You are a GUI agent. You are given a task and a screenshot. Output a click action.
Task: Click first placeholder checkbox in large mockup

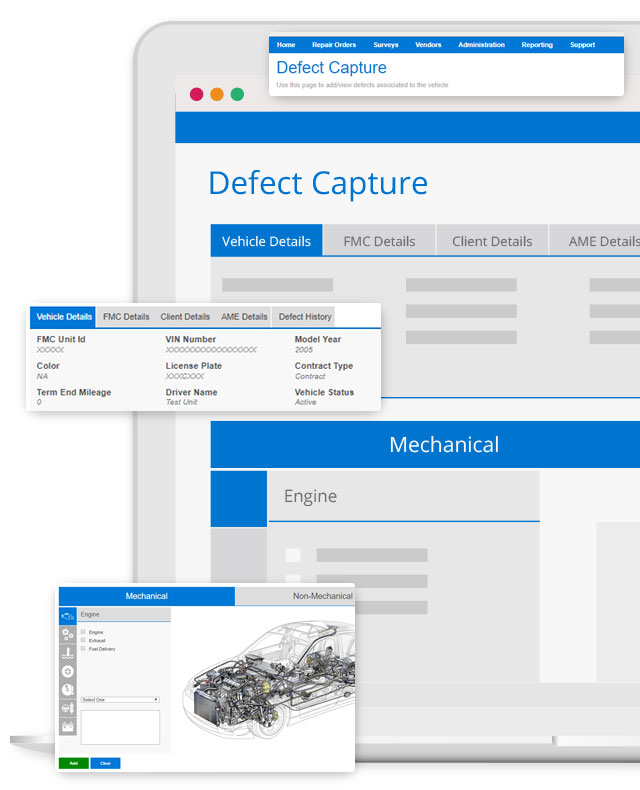pyautogui.click(x=293, y=555)
